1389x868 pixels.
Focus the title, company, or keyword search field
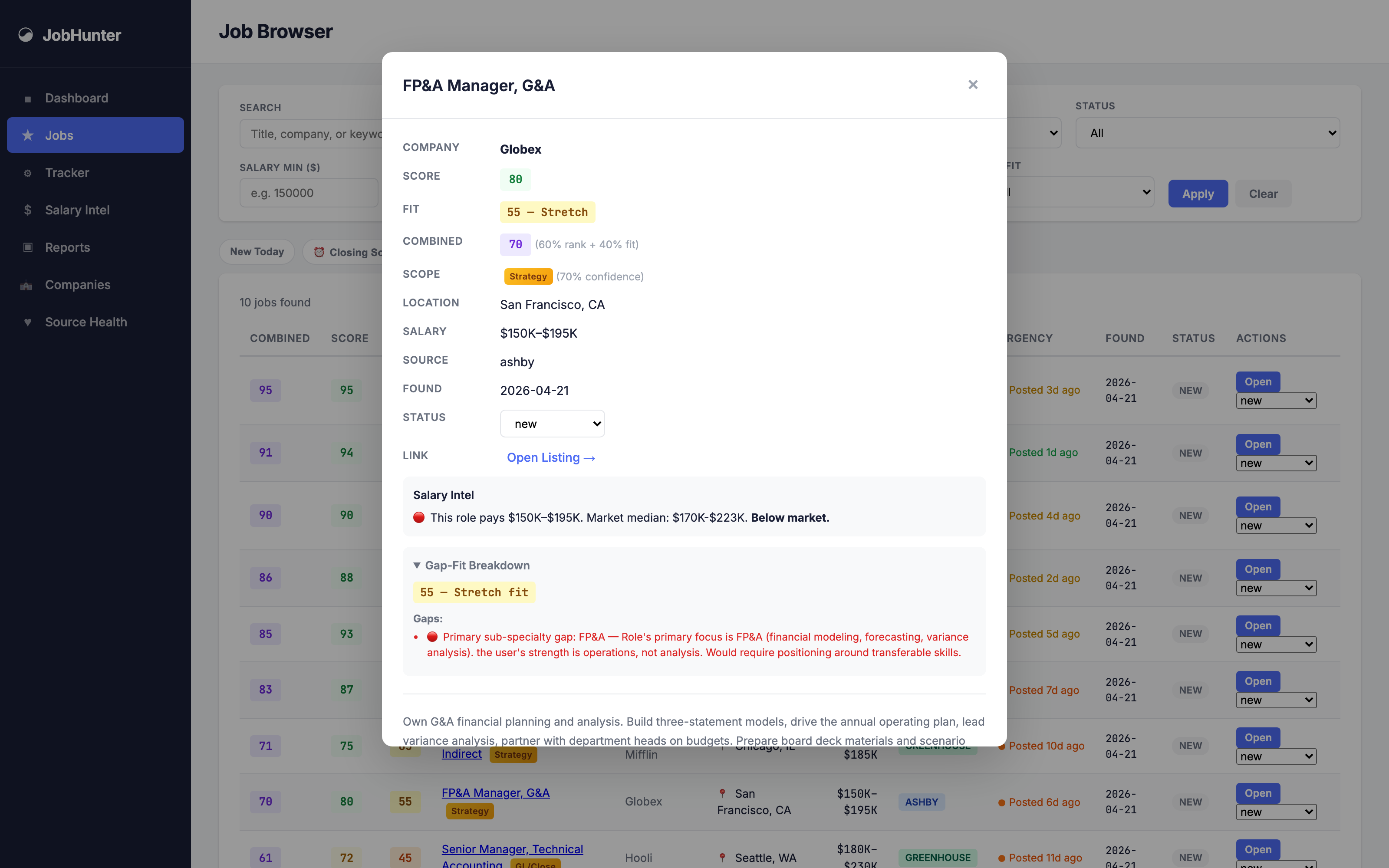[x=310, y=134]
